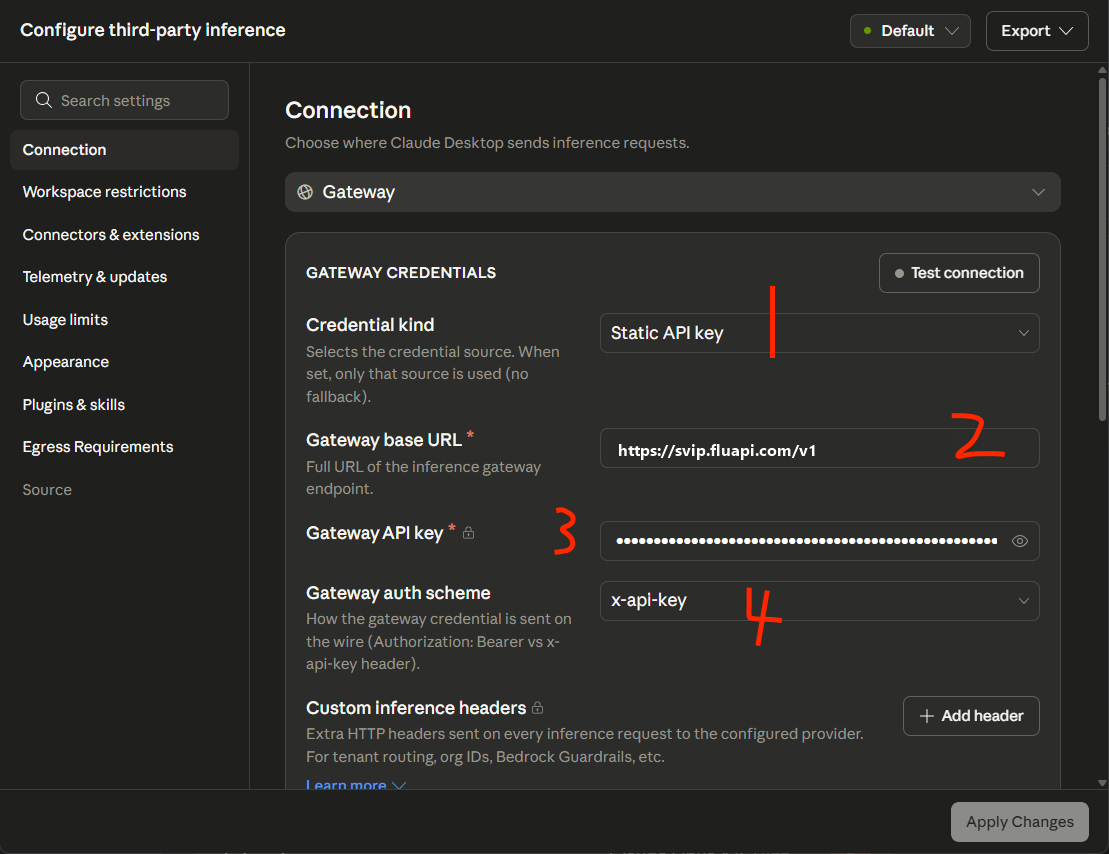This screenshot has width=1109, height=854.
Task: Click the vertical scrollbar thumb
Action: click(x=1103, y=248)
